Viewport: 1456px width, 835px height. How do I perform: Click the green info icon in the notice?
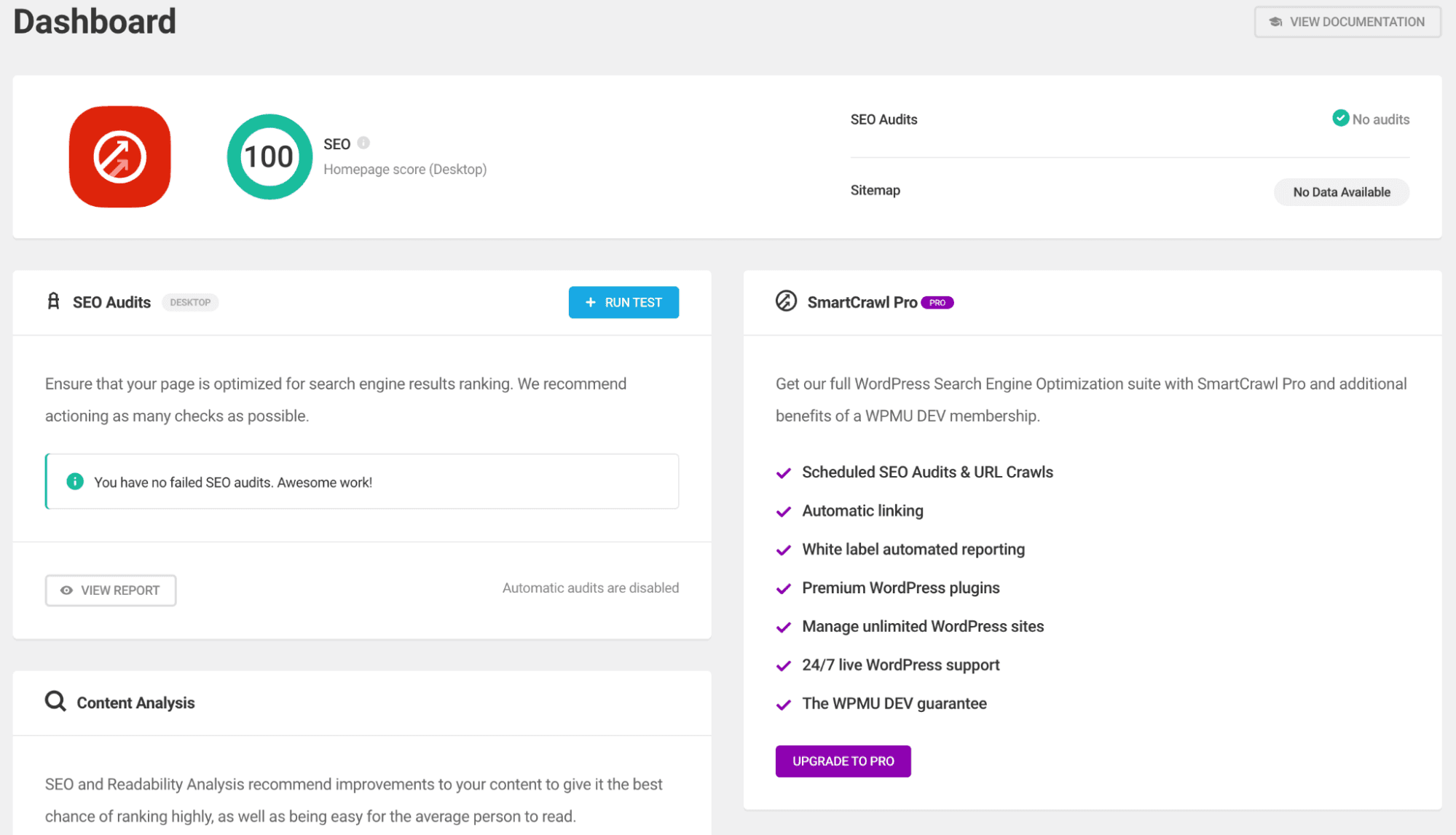(75, 481)
